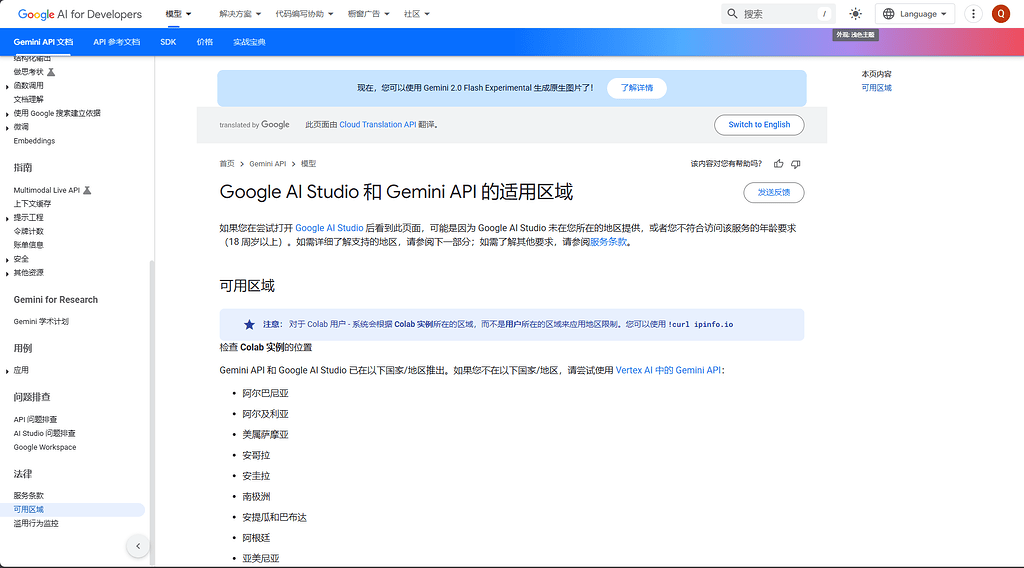Click the thumbs up feedback icon
The width and height of the screenshot is (1024, 568).
click(x=778, y=164)
